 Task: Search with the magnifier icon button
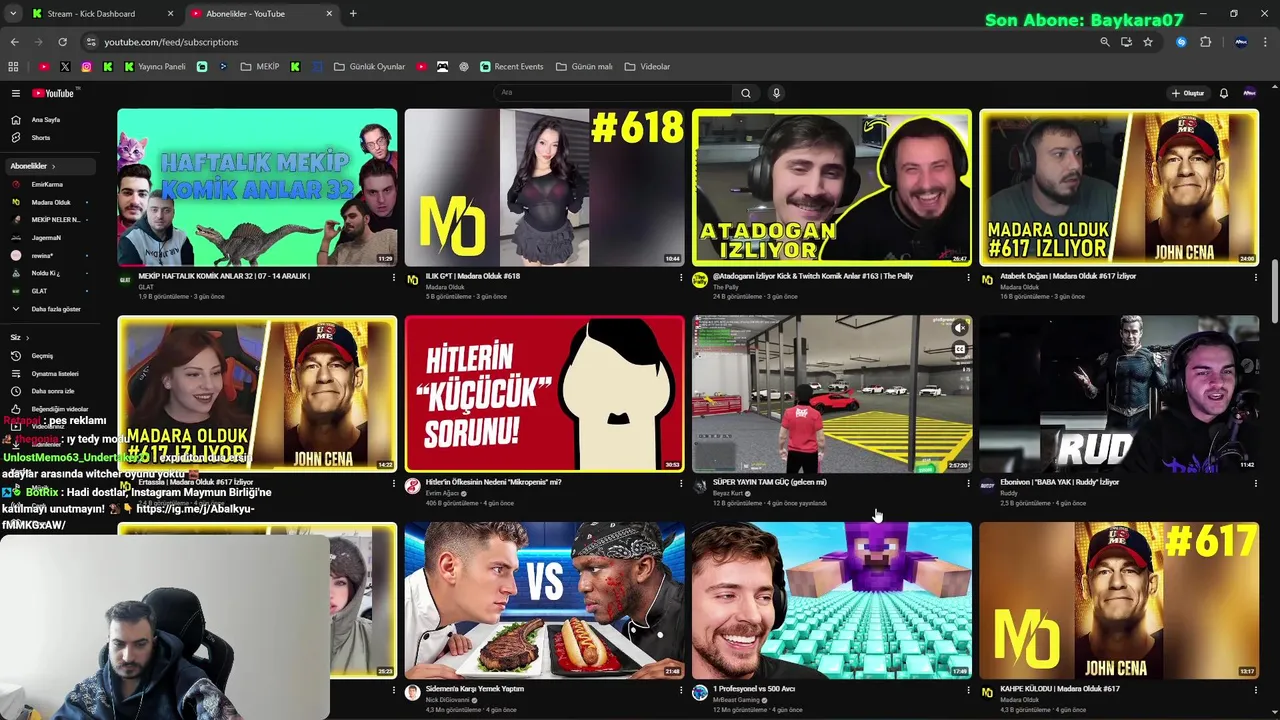coord(745,93)
